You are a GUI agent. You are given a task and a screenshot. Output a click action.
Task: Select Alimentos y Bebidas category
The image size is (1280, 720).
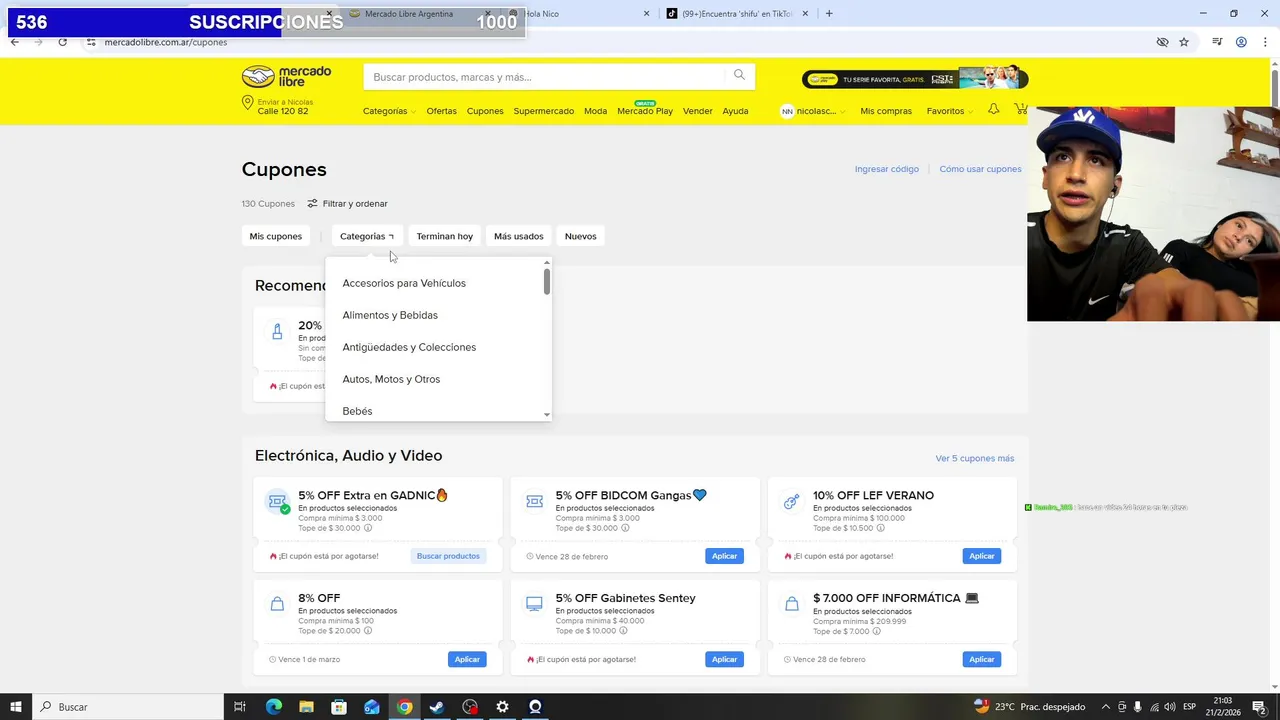[390, 315]
